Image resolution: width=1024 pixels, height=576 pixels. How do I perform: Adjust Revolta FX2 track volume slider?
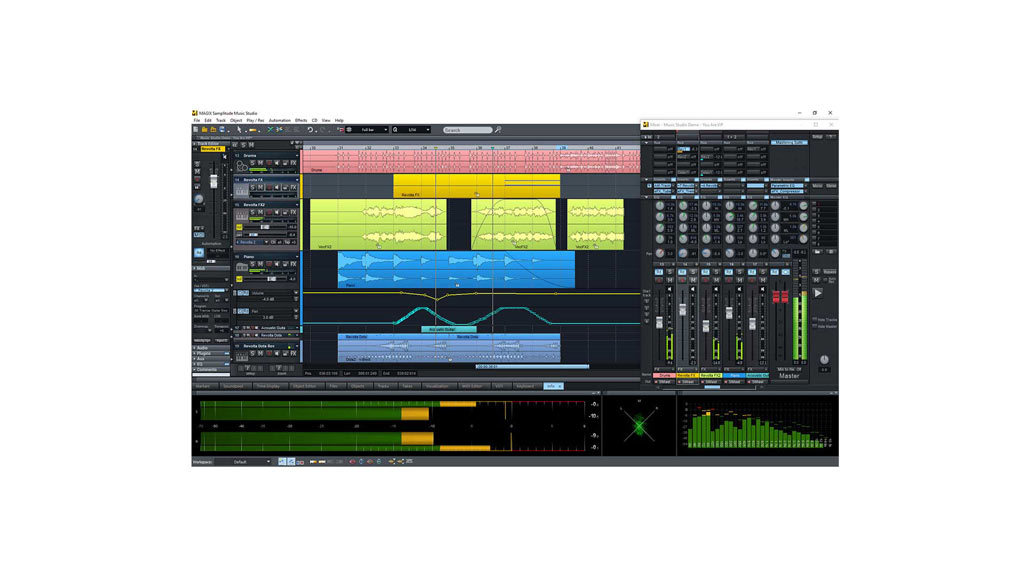tap(265, 227)
